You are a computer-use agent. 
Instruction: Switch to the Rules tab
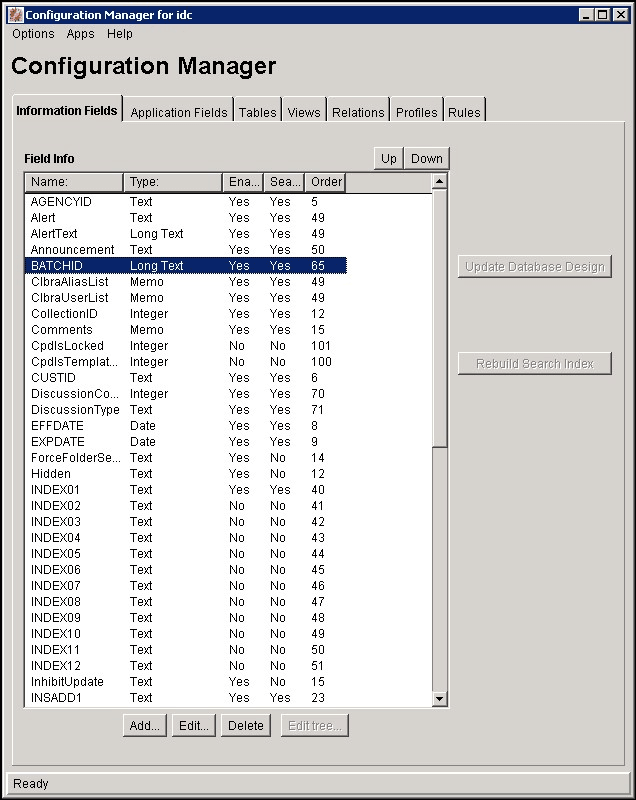tap(464, 112)
